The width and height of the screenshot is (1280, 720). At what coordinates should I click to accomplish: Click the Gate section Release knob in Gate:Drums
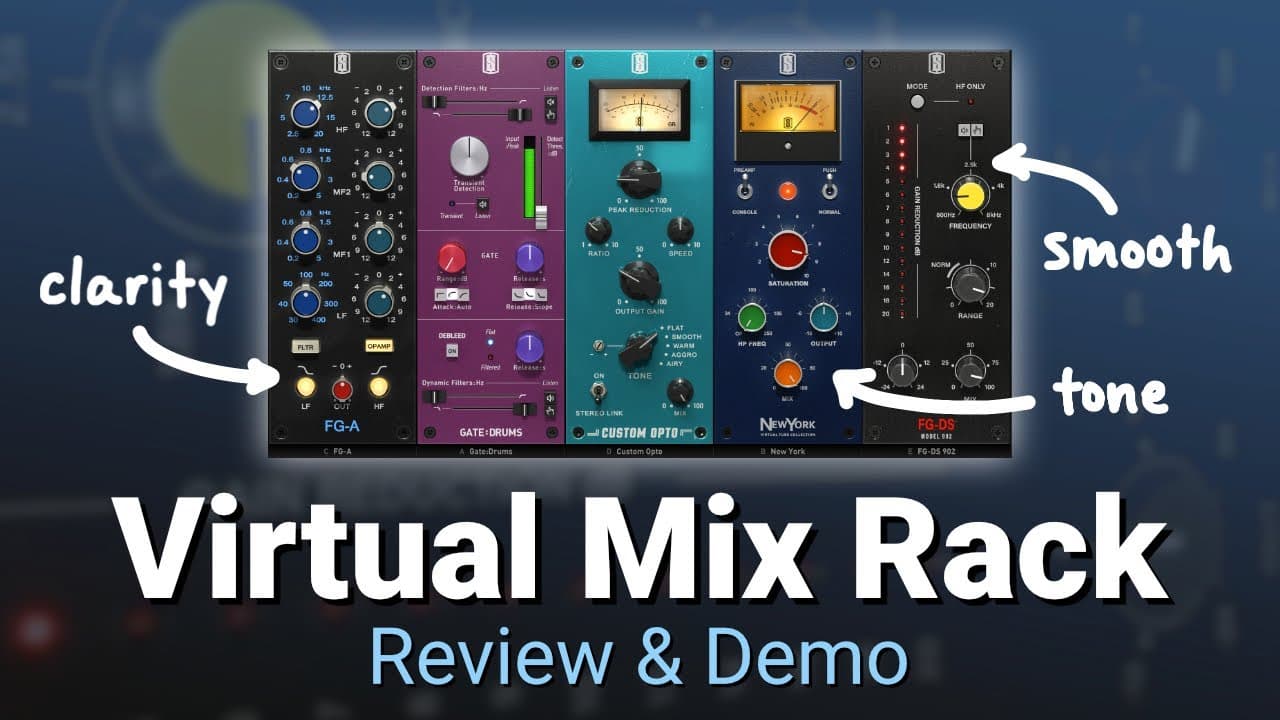[x=529, y=257]
